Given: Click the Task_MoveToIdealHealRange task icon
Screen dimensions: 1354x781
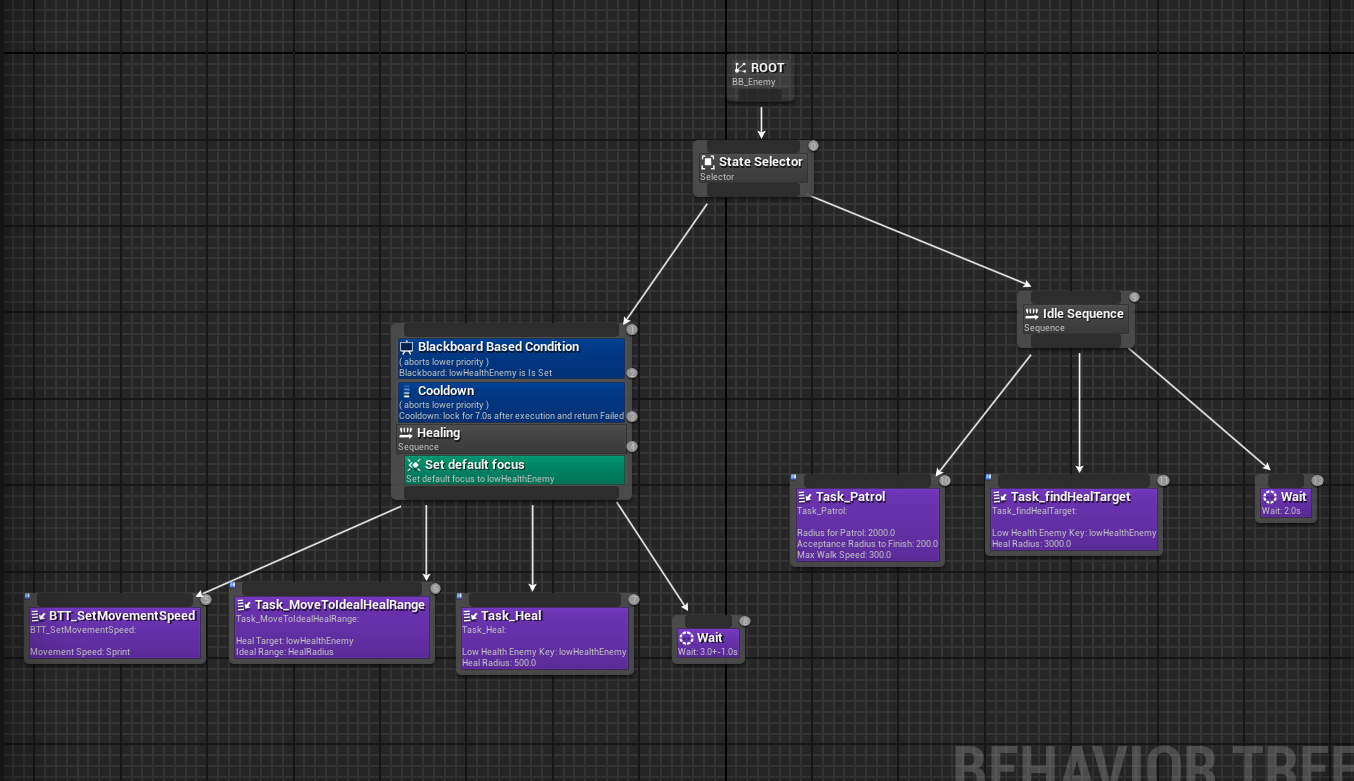Looking at the screenshot, I should pos(244,605).
